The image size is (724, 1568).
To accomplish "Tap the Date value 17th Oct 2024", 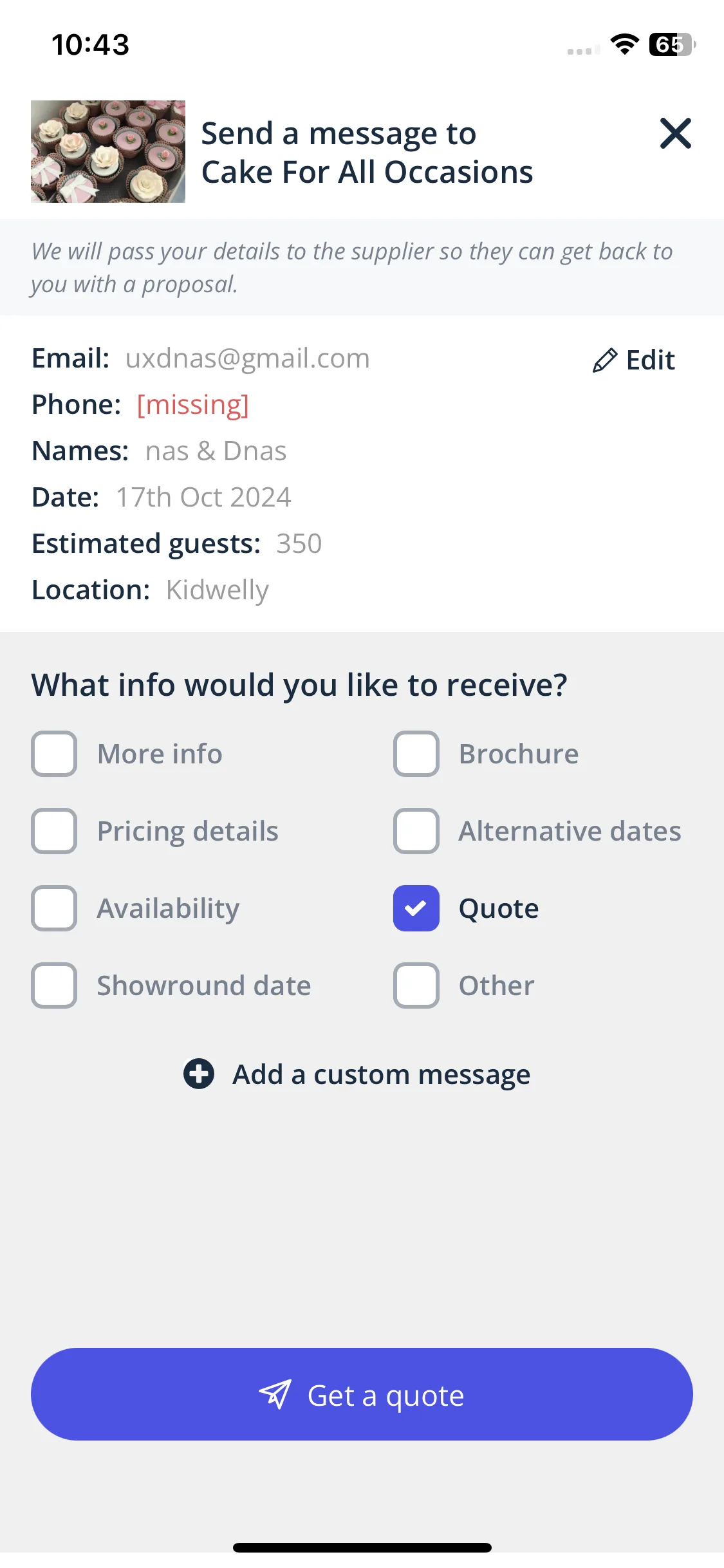I will [203, 498].
